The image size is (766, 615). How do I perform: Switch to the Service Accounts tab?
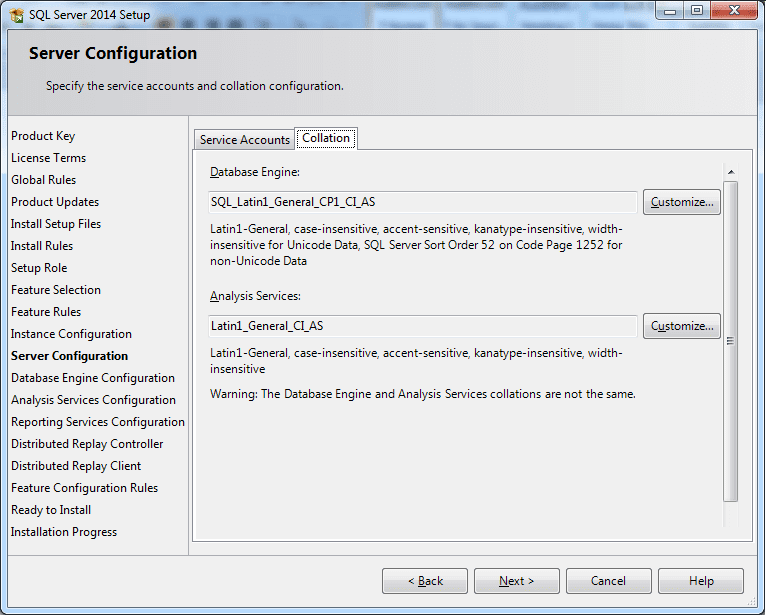[x=244, y=140]
